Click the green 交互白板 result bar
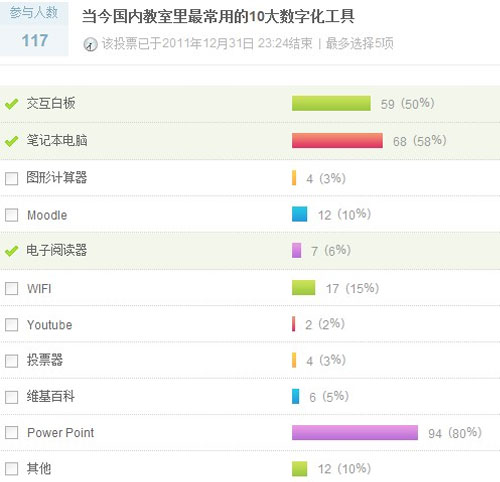The height and width of the screenshot is (482, 500). [x=331, y=103]
